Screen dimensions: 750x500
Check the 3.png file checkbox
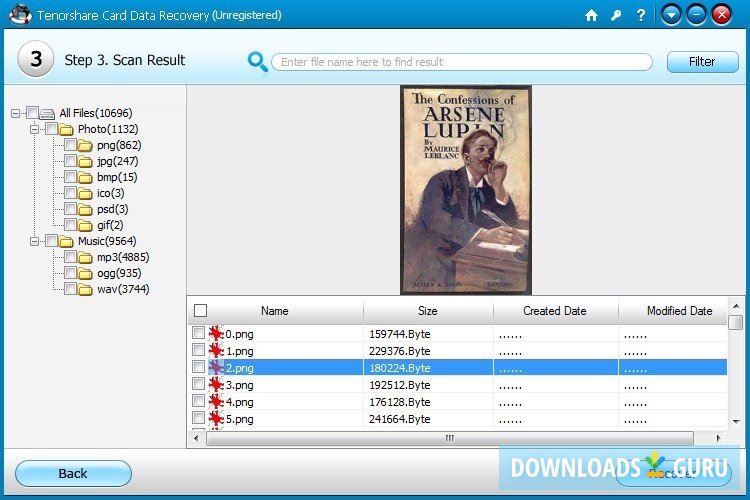tap(198, 384)
